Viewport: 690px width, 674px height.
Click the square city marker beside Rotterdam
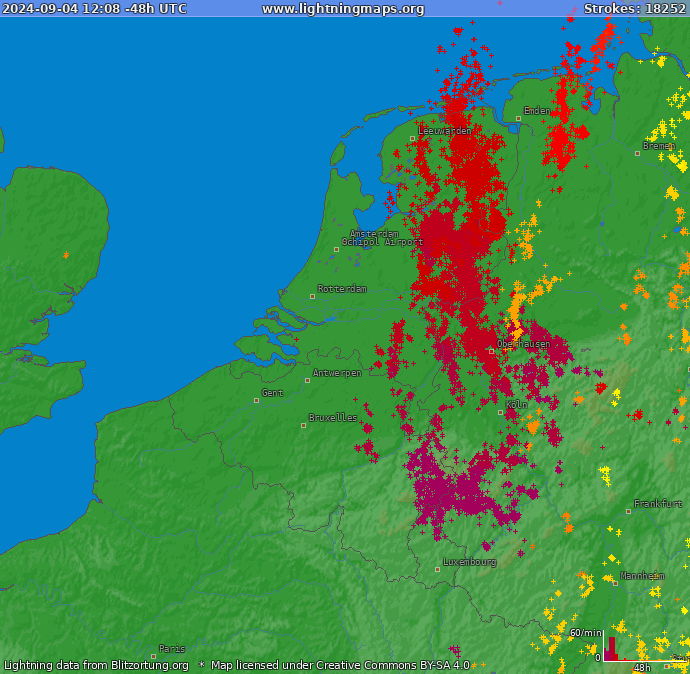pyautogui.click(x=312, y=297)
